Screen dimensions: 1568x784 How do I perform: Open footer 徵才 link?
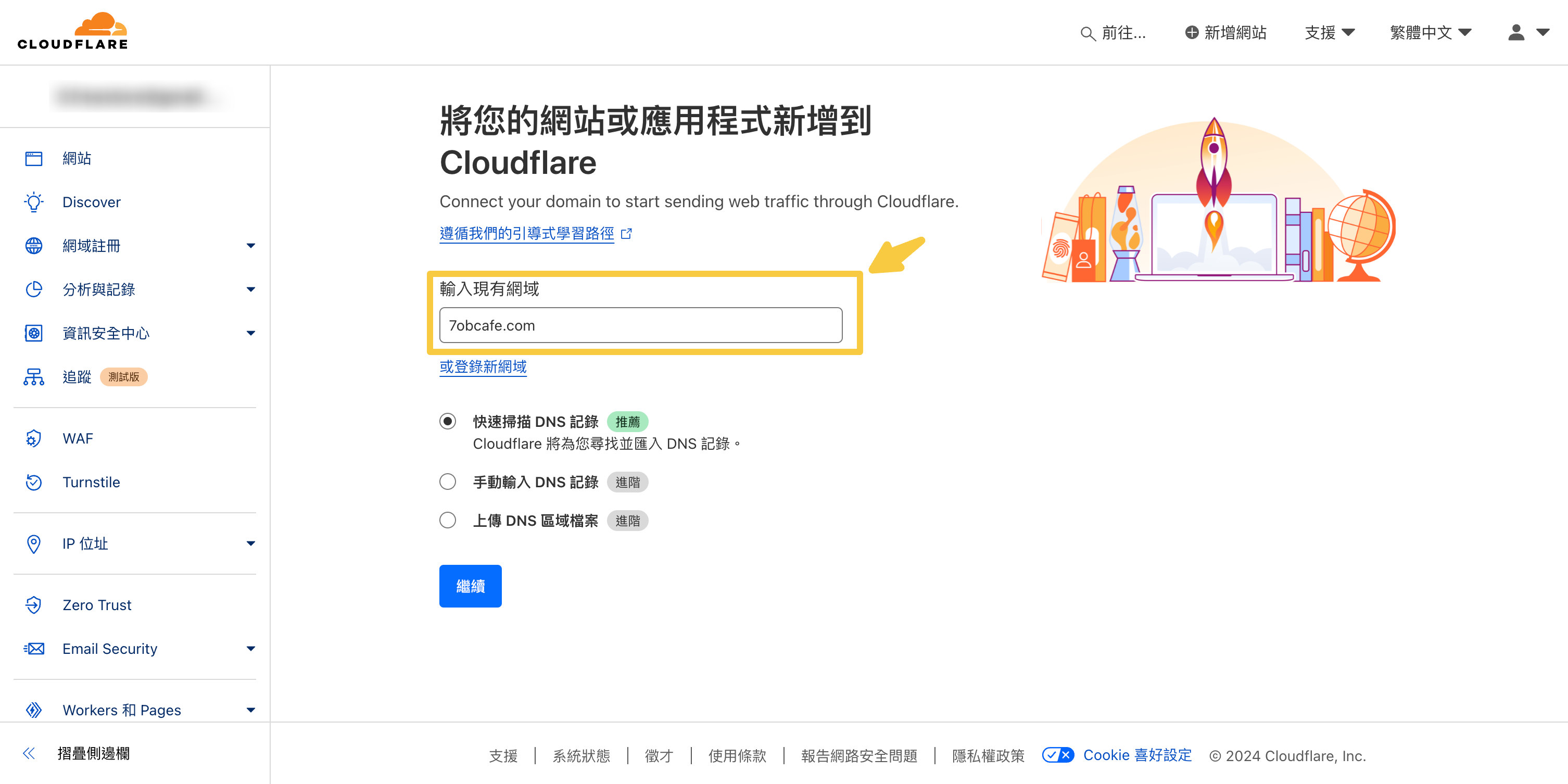point(659,755)
